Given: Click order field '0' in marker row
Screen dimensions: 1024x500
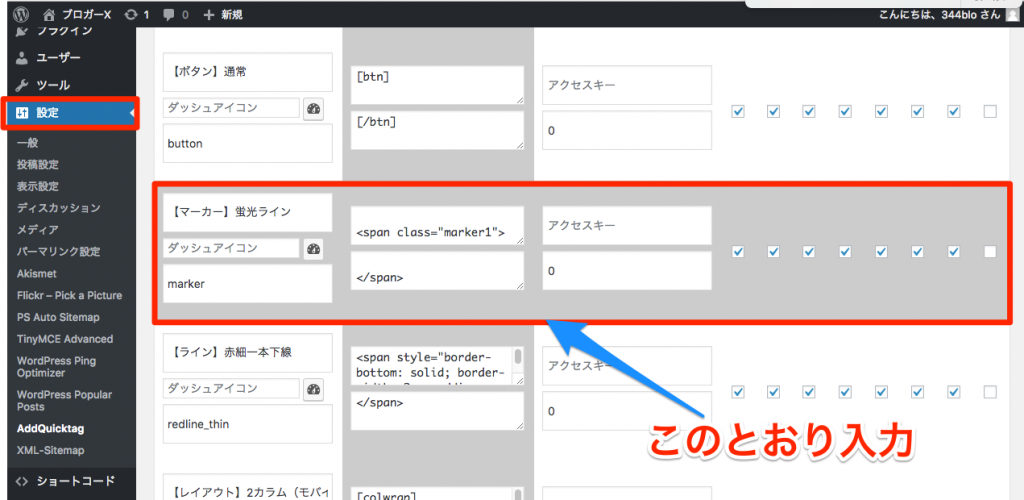Looking at the screenshot, I should 627,270.
